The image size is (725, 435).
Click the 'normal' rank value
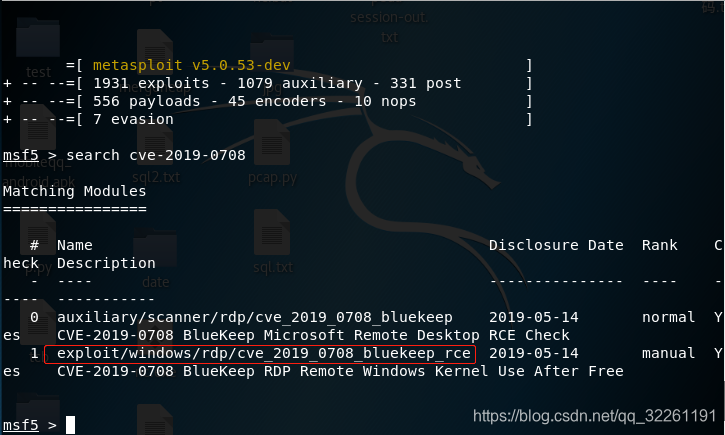click(669, 317)
